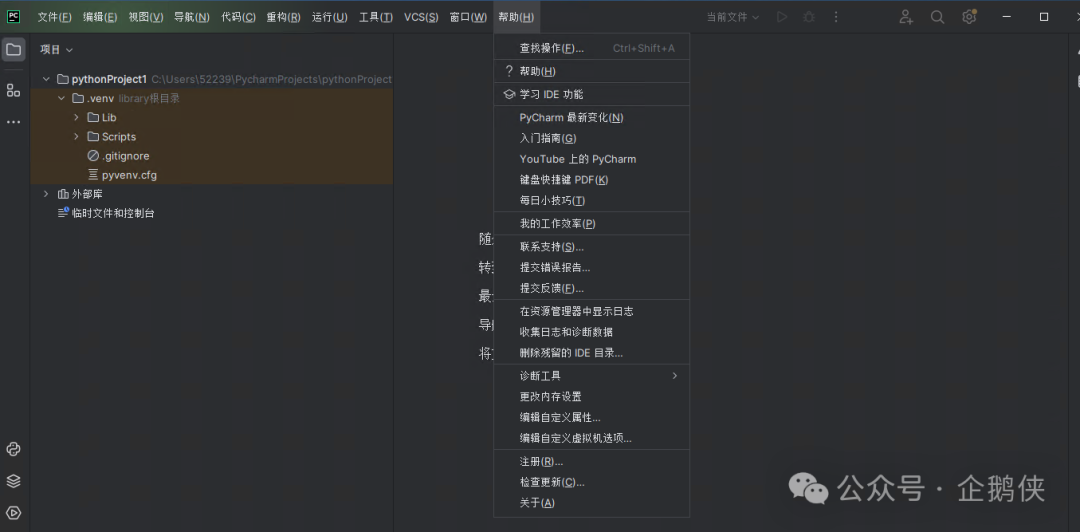Choose 编辑自定义属性... menu item
Viewport: 1080px width, 532px height.
pos(592,418)
